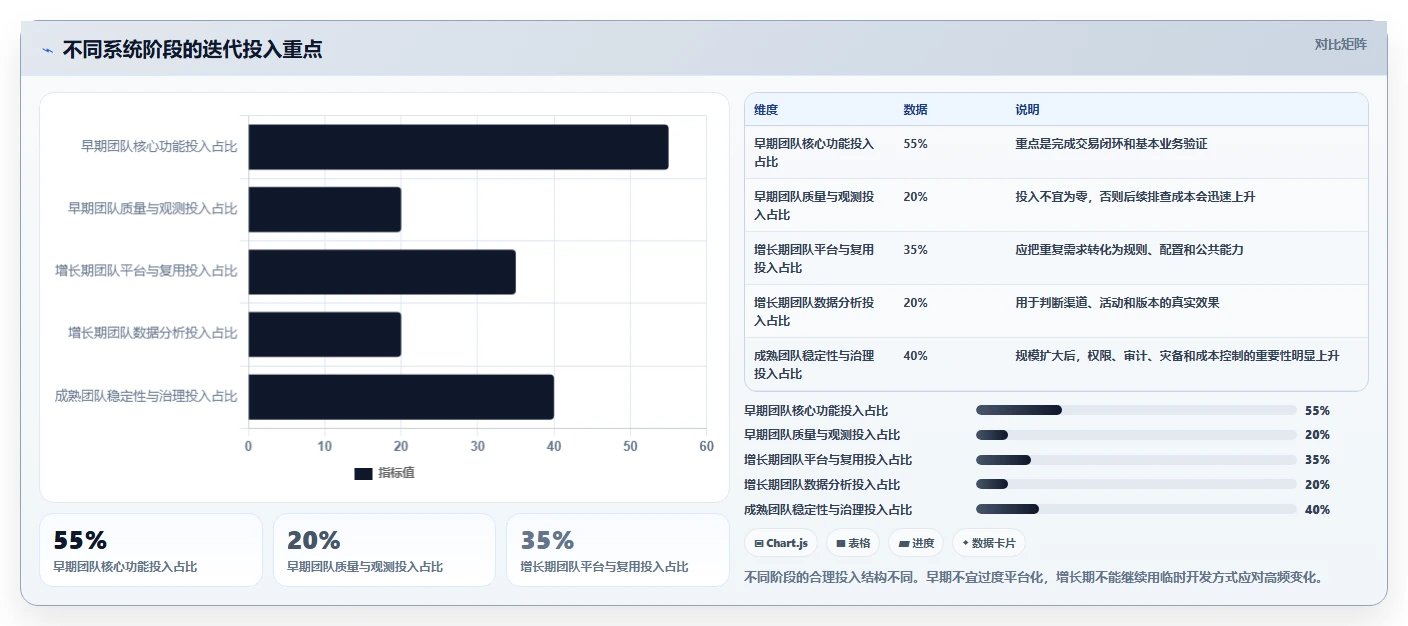The image size is (1408, 626).
Task: Click the y-axis label 早期团队核心功能投入占比
Action: [159, 147]
